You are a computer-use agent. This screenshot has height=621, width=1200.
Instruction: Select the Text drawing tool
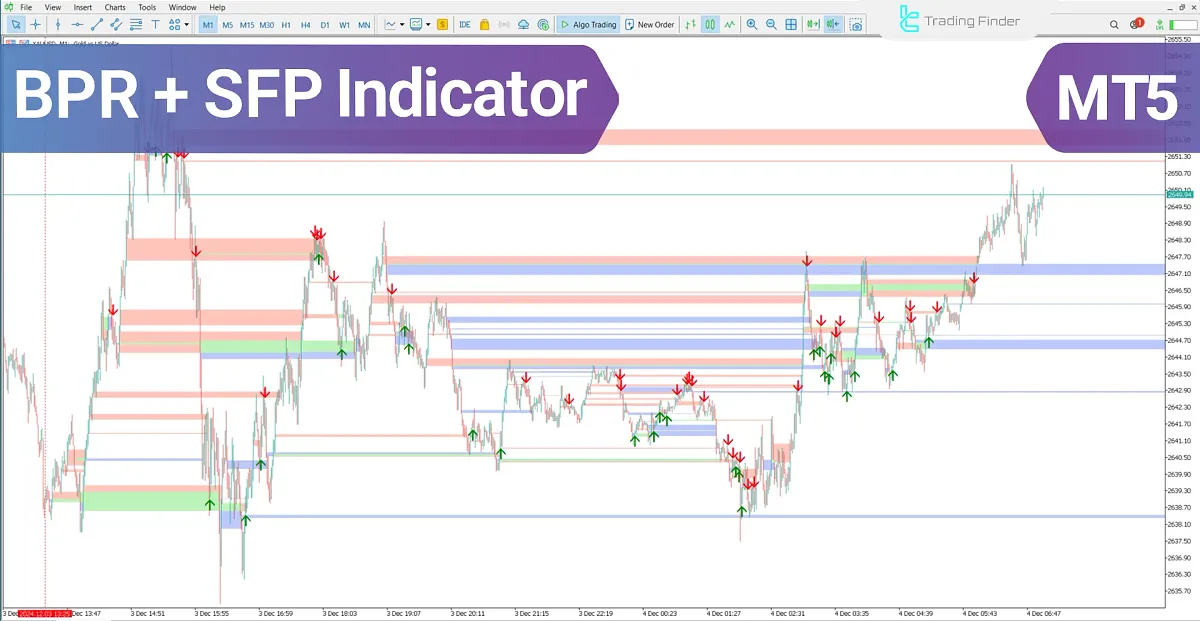coord(154,24)
